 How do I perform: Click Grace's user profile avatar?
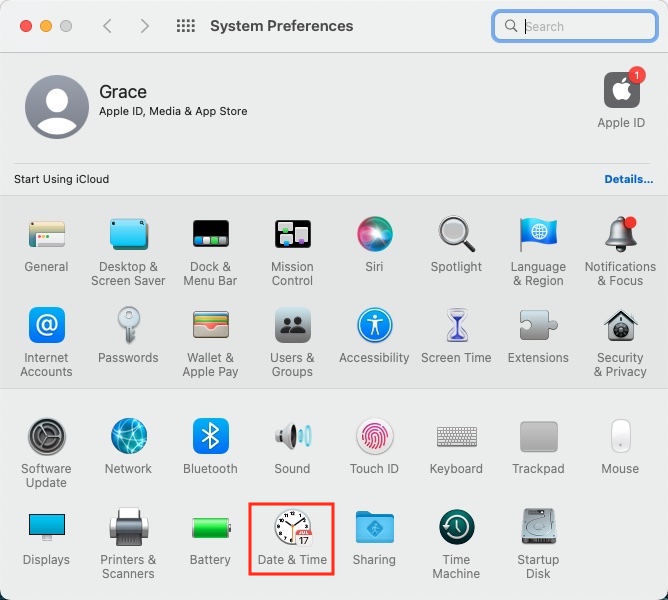57,106
